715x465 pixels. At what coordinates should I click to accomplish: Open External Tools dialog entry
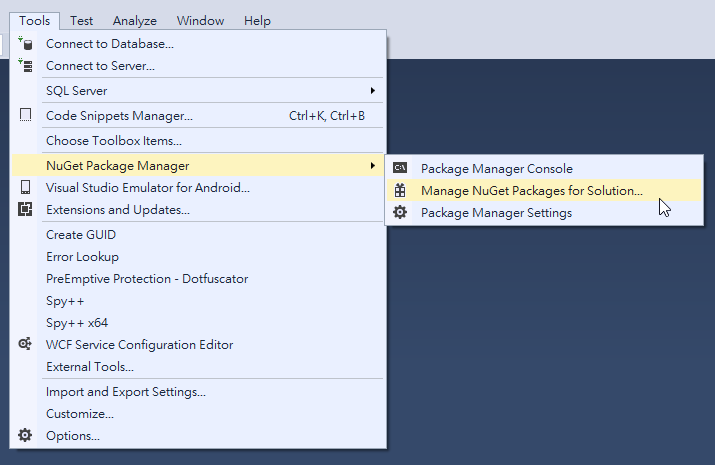click(90, 367)
